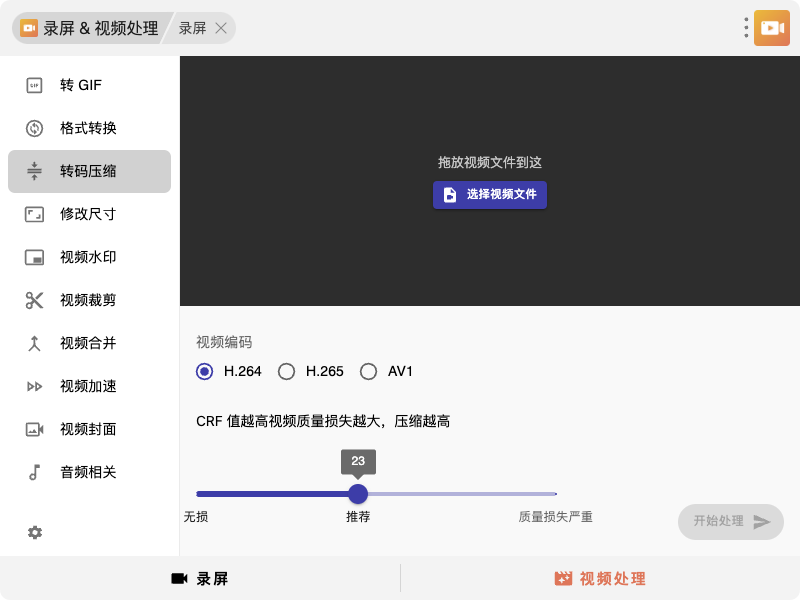Click the filled slider track toward 无损
The image size is (800, 600).
tap(272, 494)
